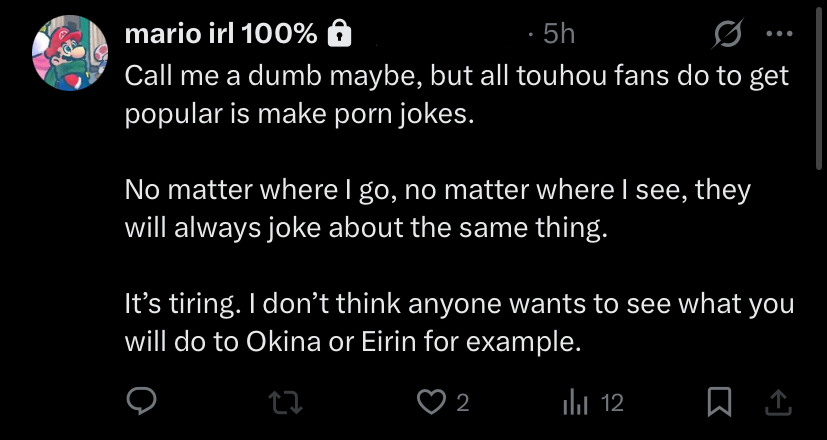Click the phrase "popular is make porn jokes"
Viewport: 827px width, 440px height.
click(295, 113)
